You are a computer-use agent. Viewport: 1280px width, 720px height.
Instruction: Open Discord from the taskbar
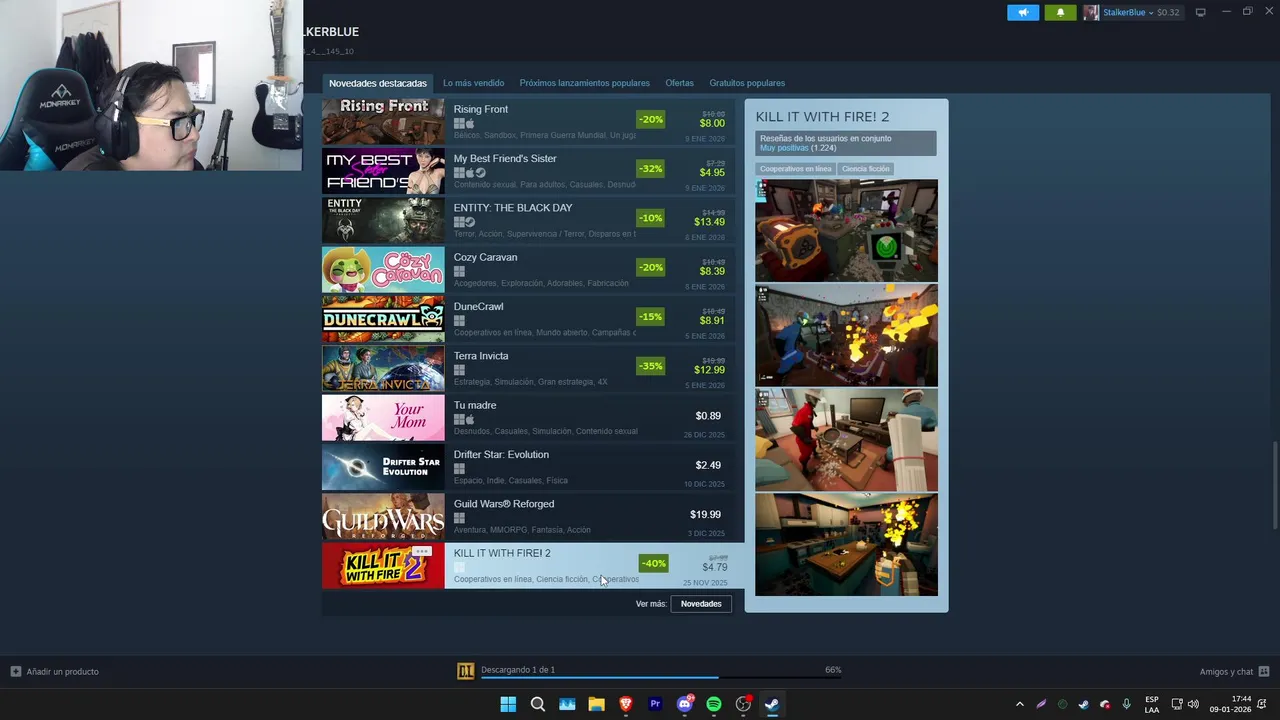pyautogui.click(x=685, y=704)
